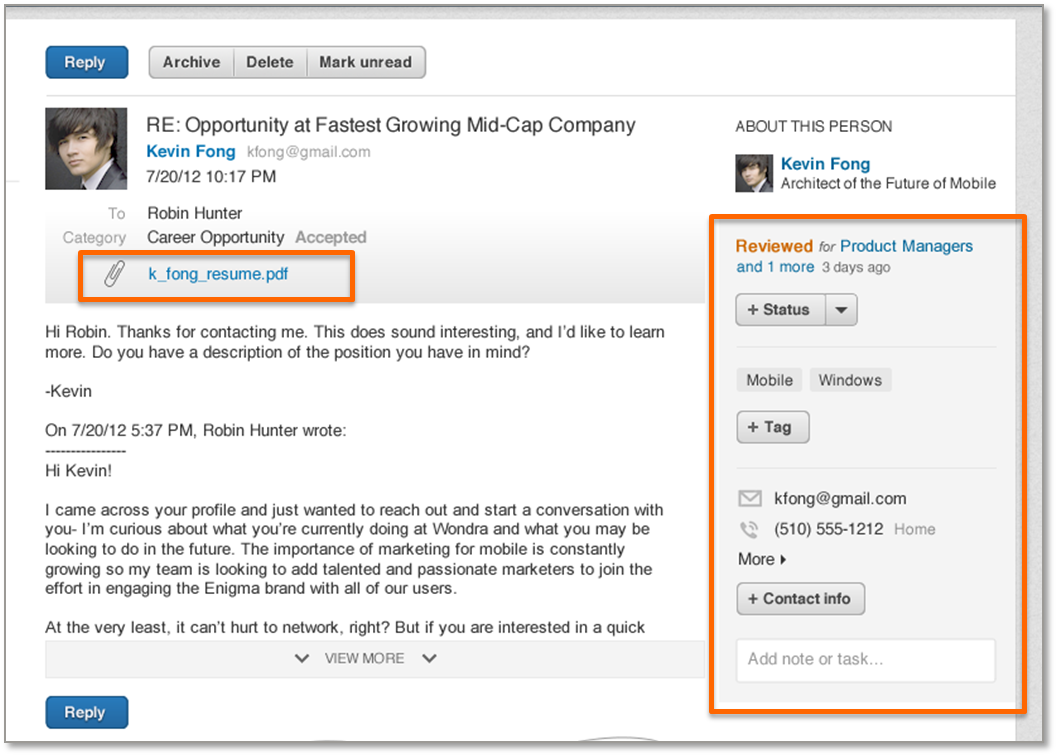Viewport: 1057px width, 756px height.
Task: Click the left chevron beside VIEW MORE
Action: pos(302,658)
